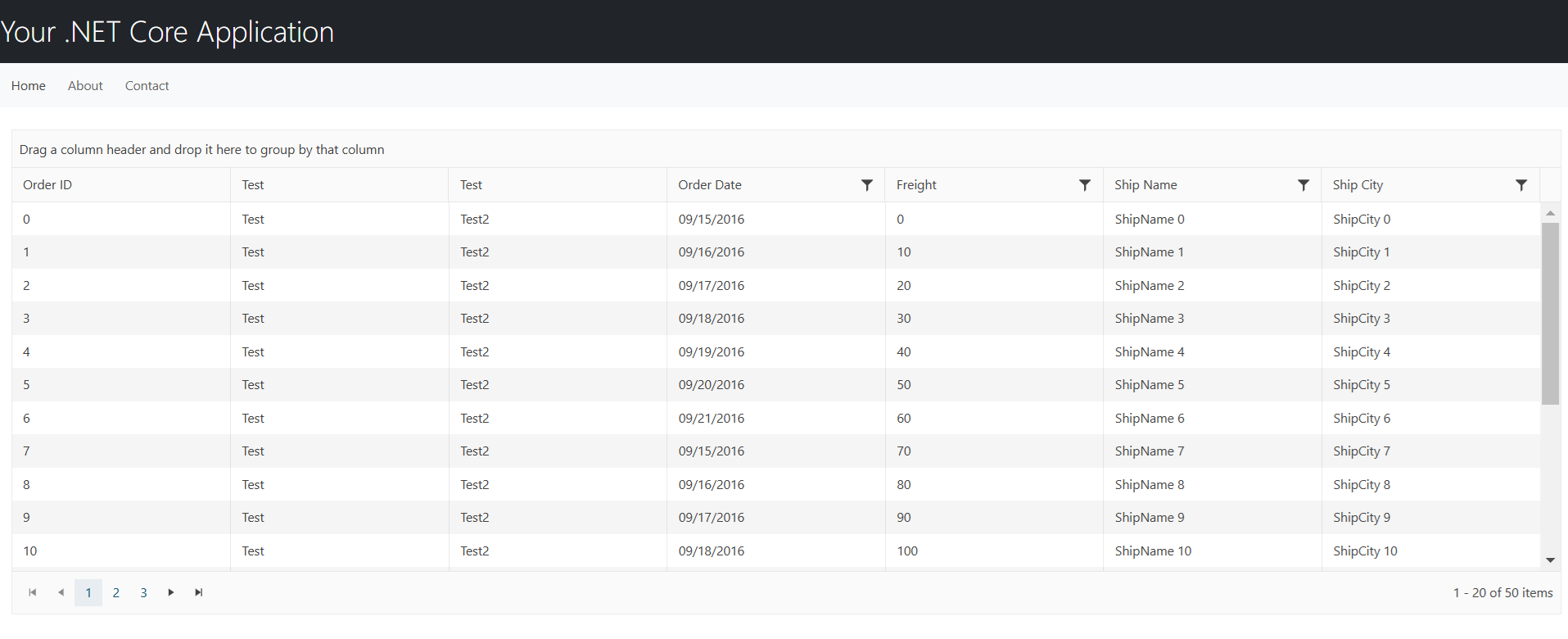Open the Ship City column filter

[x=1521, y=185]
